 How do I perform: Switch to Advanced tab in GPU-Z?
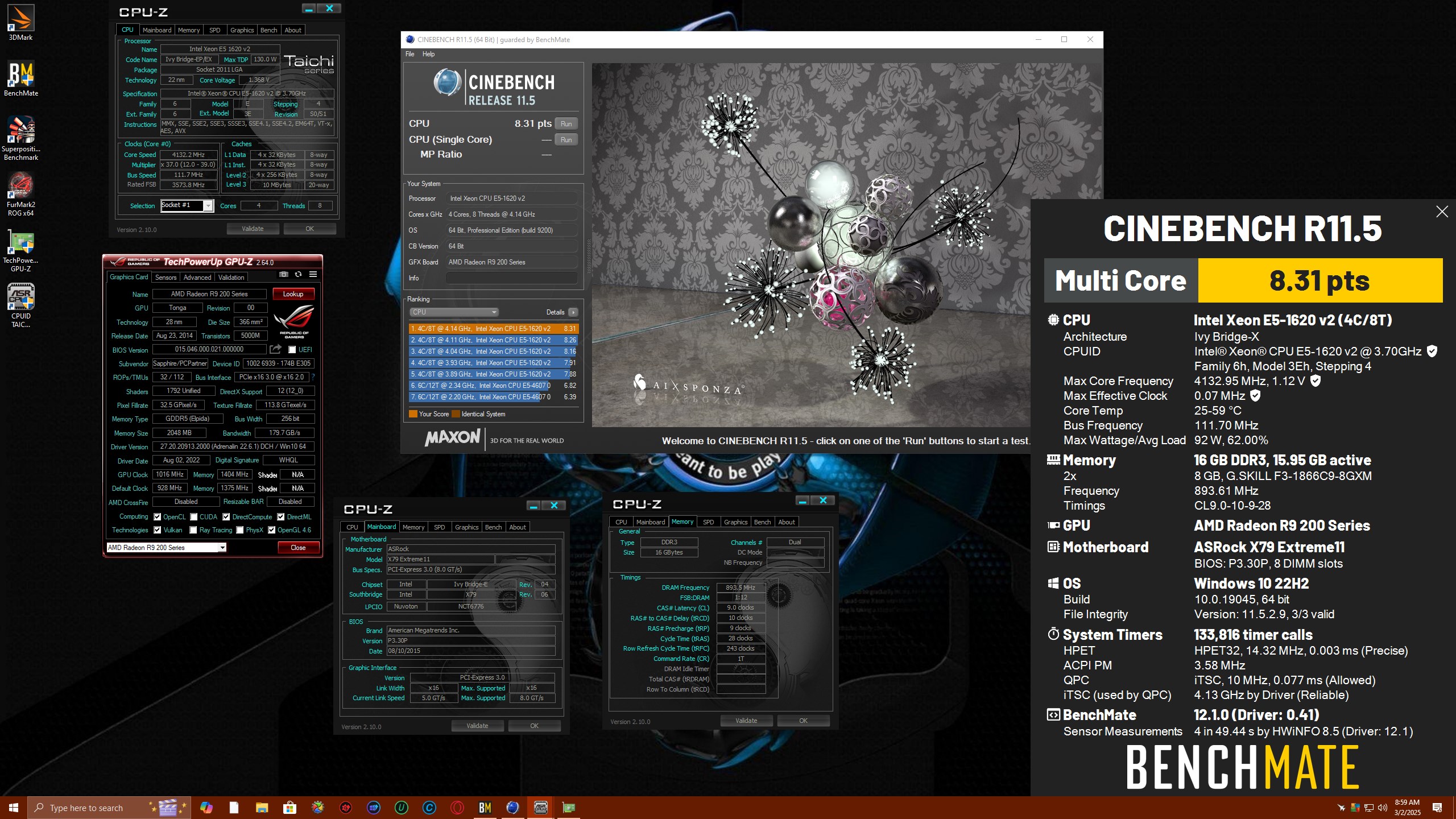197,278
